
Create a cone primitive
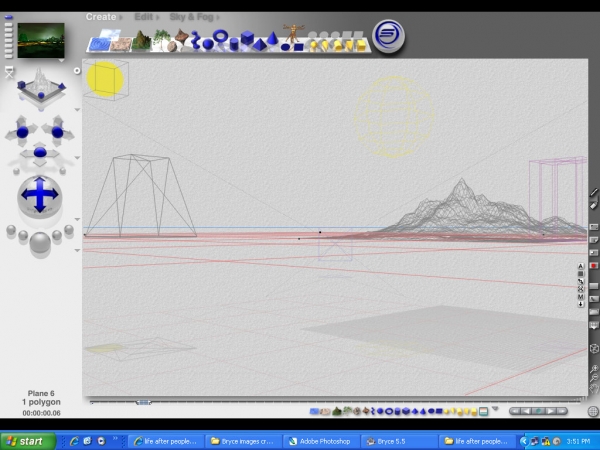[x=272, y=38]
